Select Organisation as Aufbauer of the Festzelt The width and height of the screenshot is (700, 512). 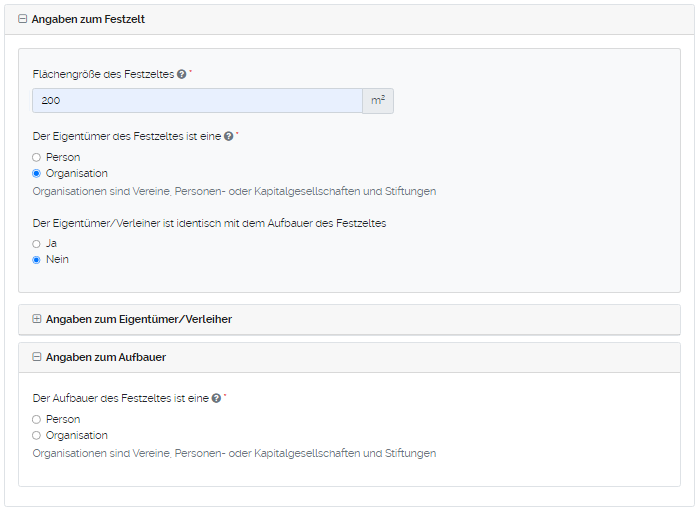pos(37,435)
